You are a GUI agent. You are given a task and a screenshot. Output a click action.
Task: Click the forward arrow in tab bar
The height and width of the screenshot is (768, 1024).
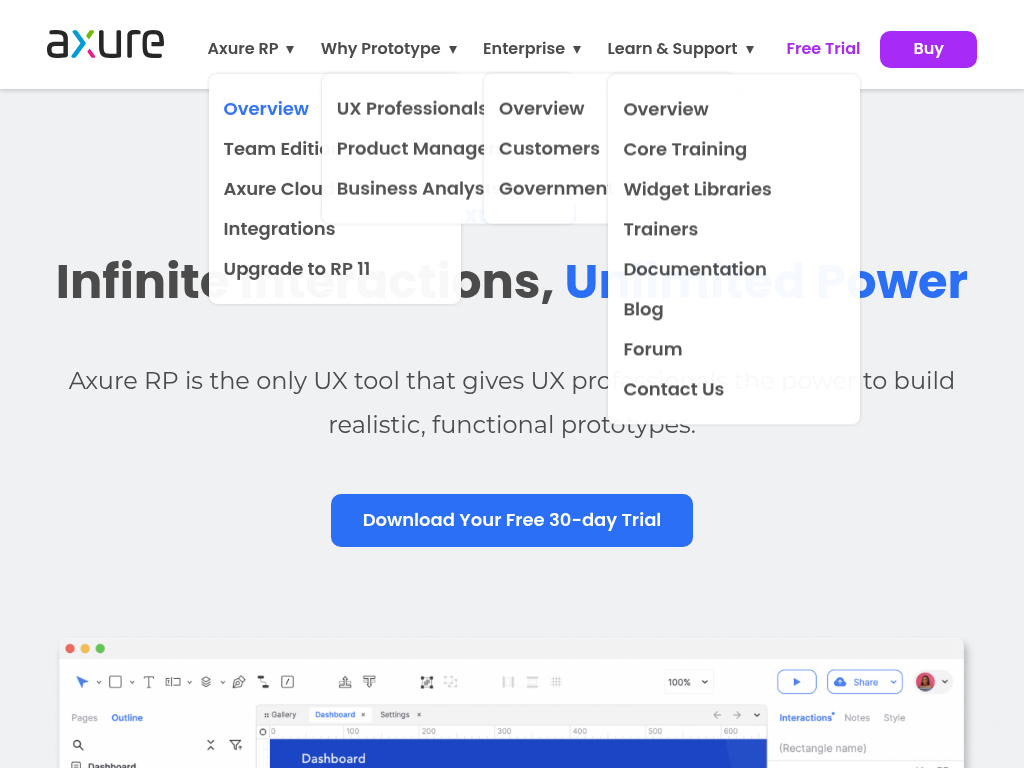click(x=737, y=714)
